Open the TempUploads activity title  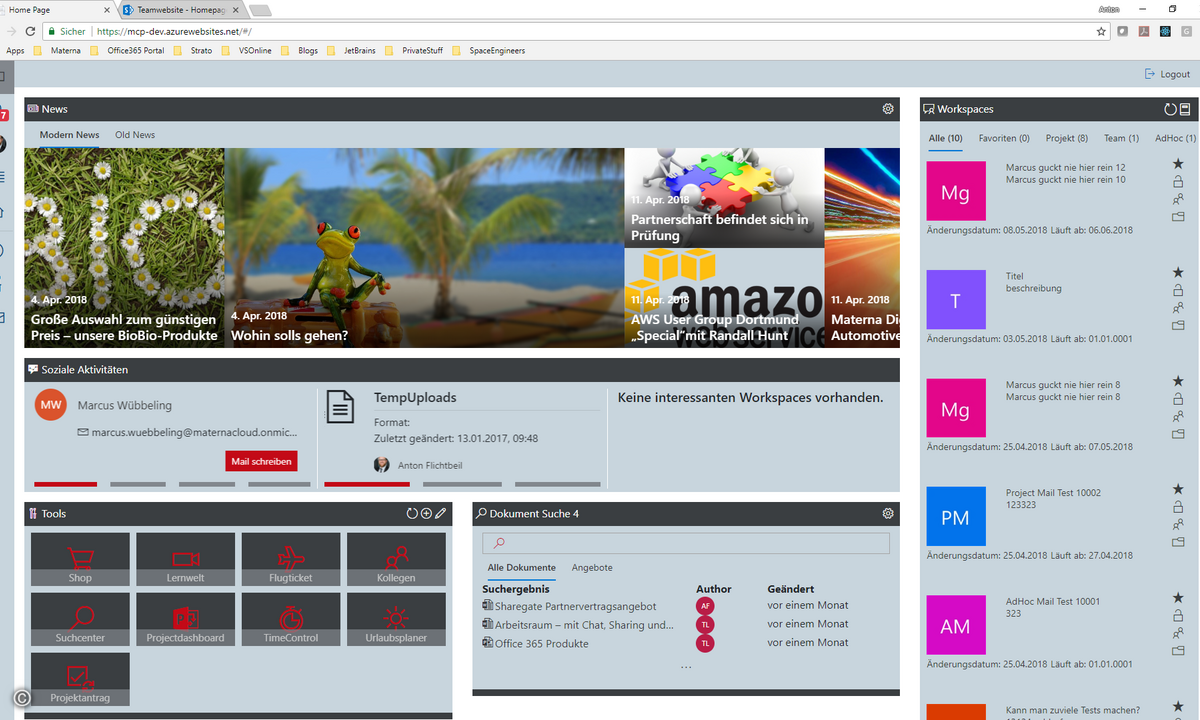[x=415, y=397]
